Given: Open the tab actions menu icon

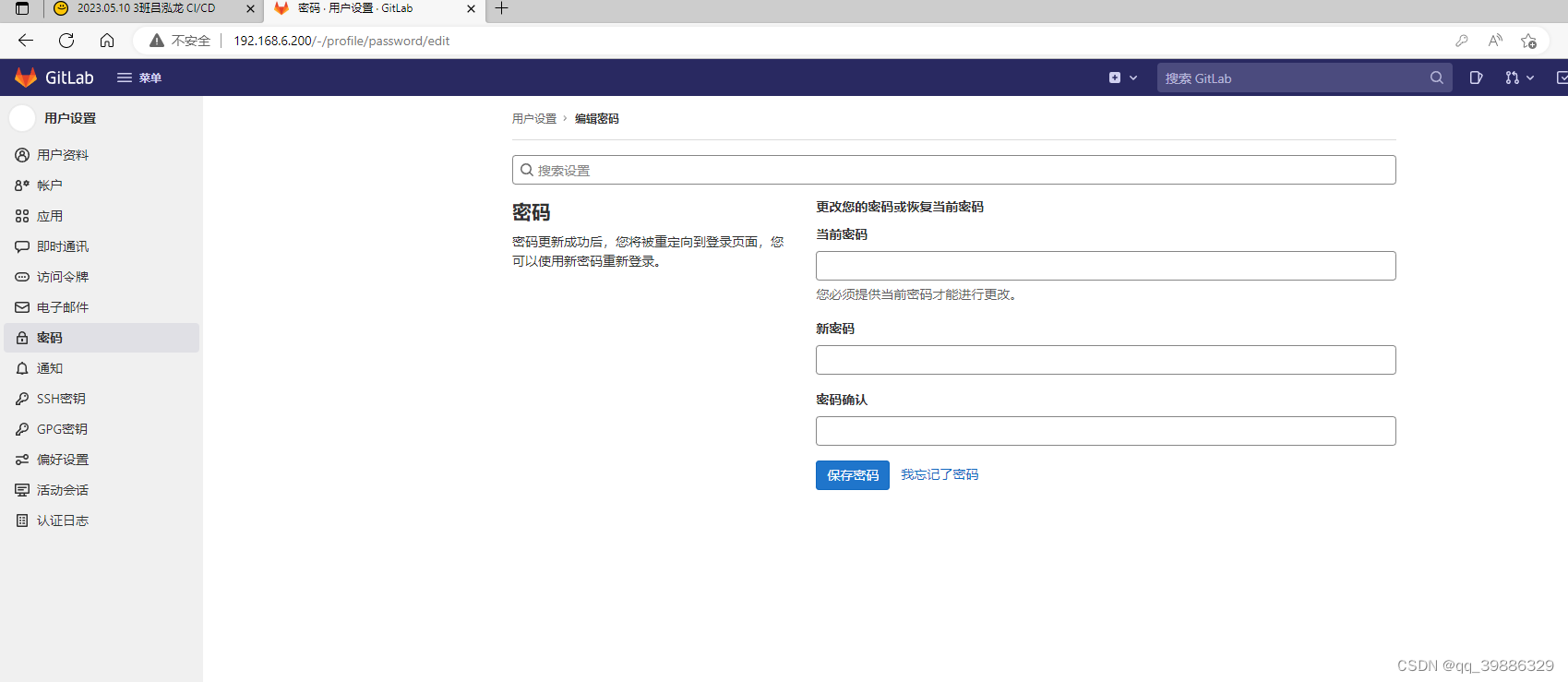Looking at the screenshot, I should tap(22, 8).
